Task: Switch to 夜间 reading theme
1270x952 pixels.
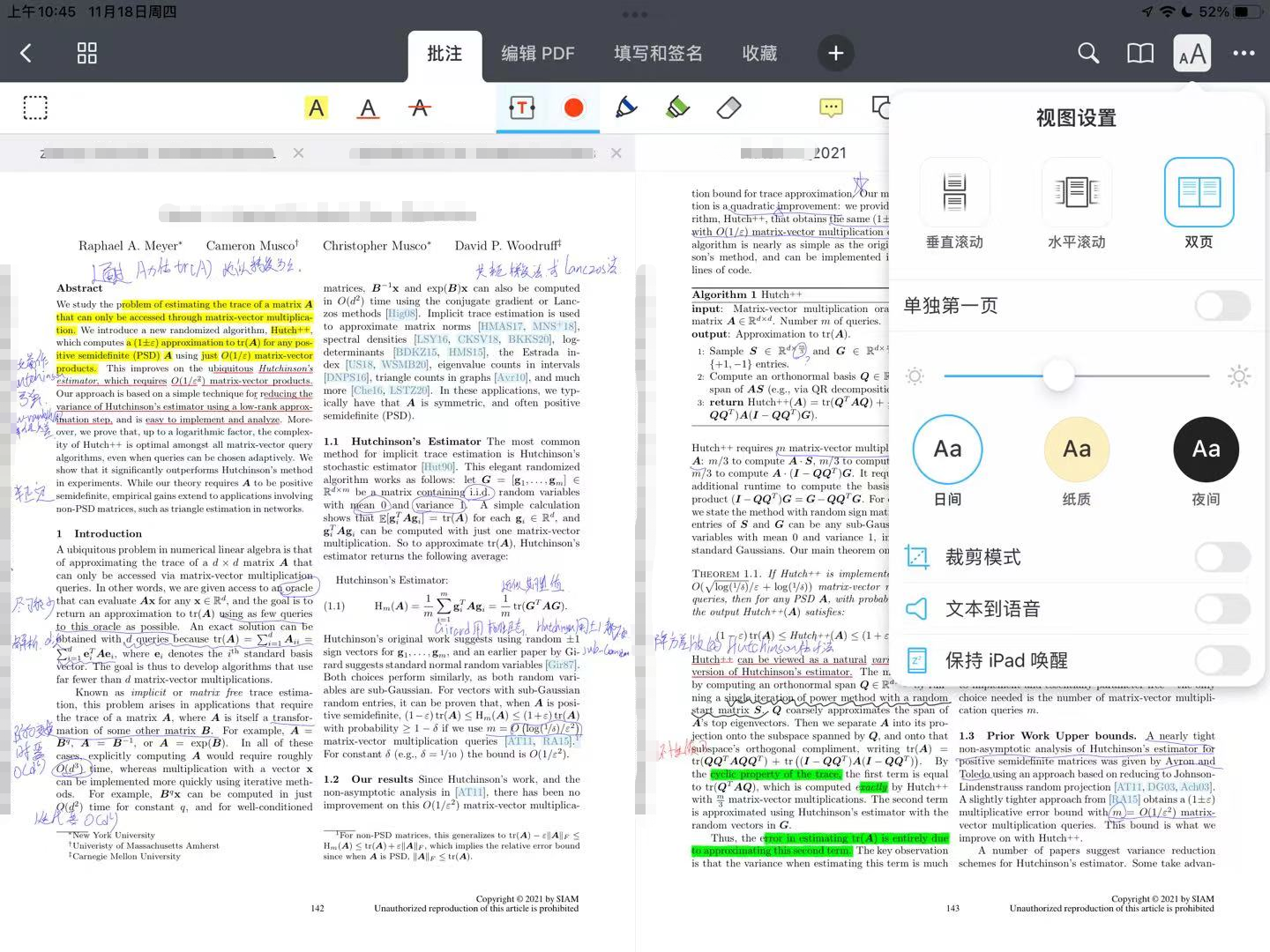Action: 1206,450
